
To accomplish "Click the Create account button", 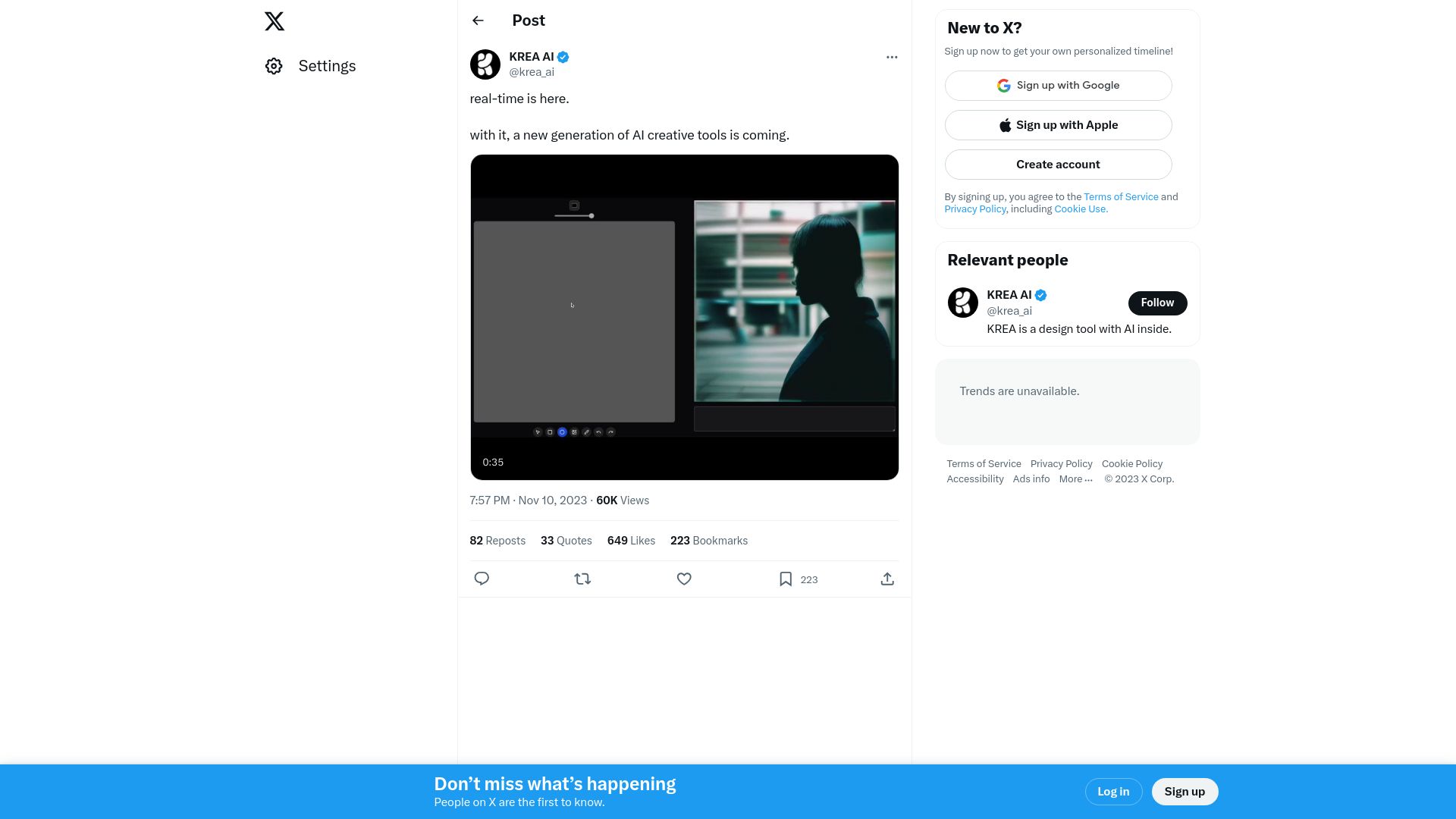I will (1058, 165).
